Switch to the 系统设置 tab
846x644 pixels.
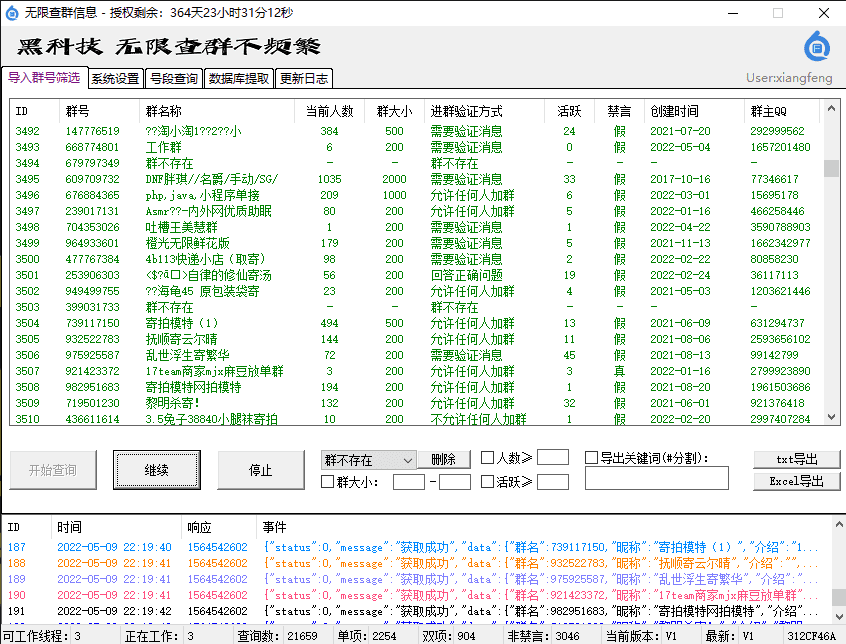pos(115,79)
